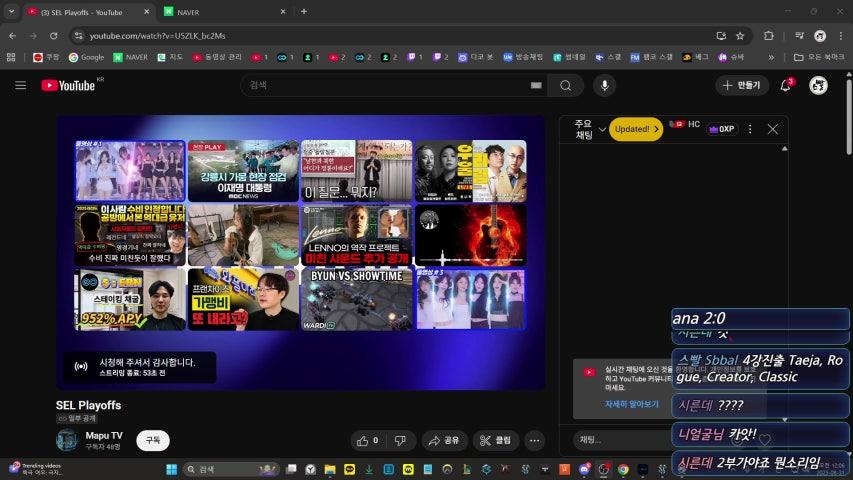Open the apps grid shortcut in bookmarks bar
The image size is (853, 480).
tap(11, 57)
